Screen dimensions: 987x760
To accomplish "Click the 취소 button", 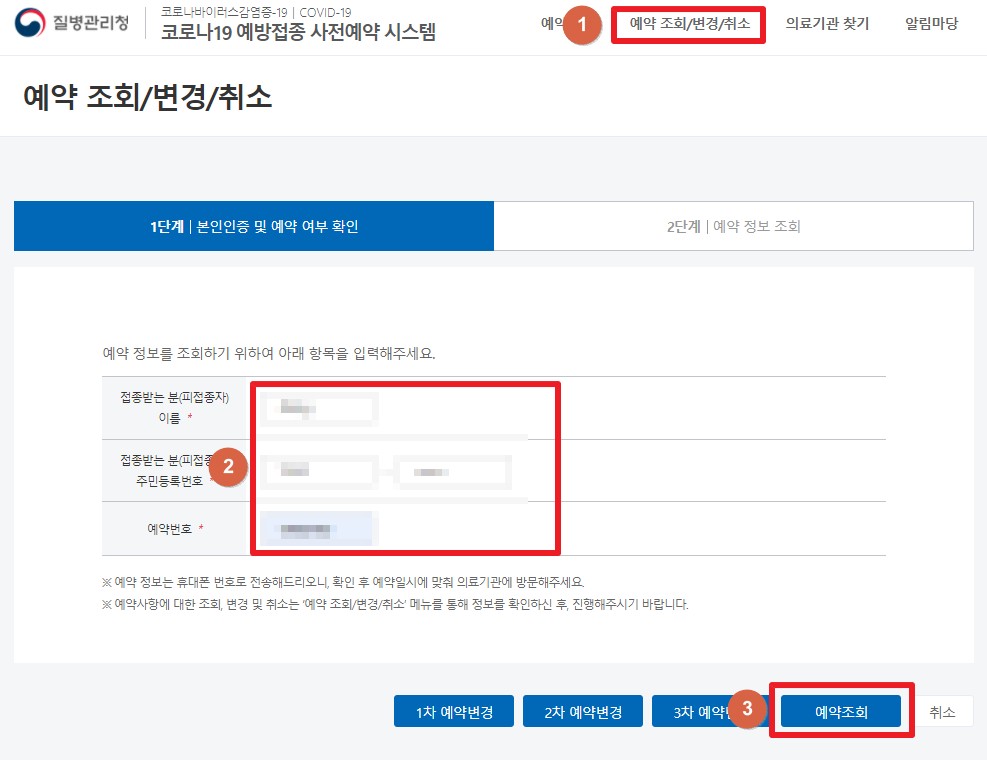I will click(x=945, y=711).
